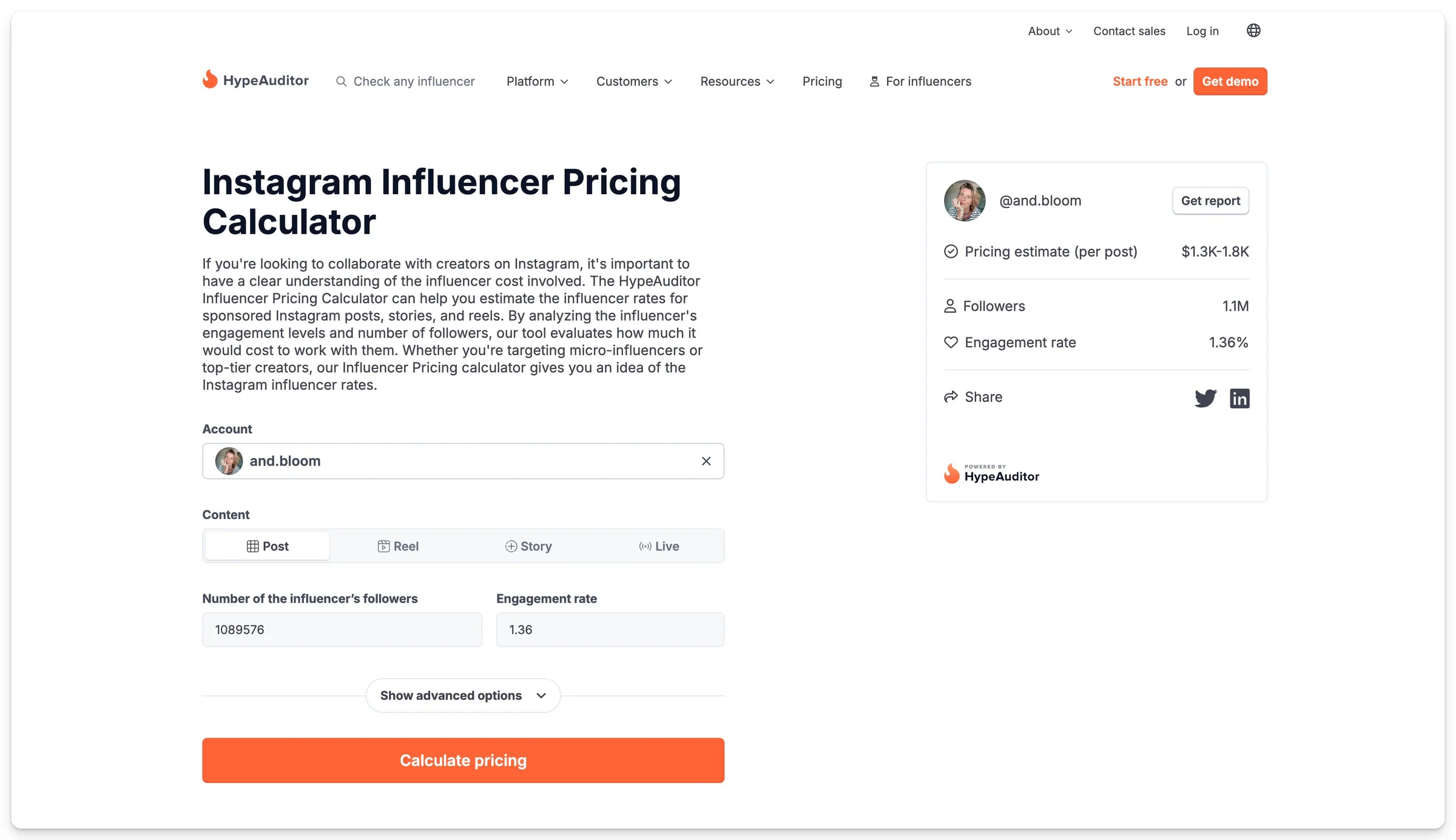Click the followers number input field

[342, 629]
